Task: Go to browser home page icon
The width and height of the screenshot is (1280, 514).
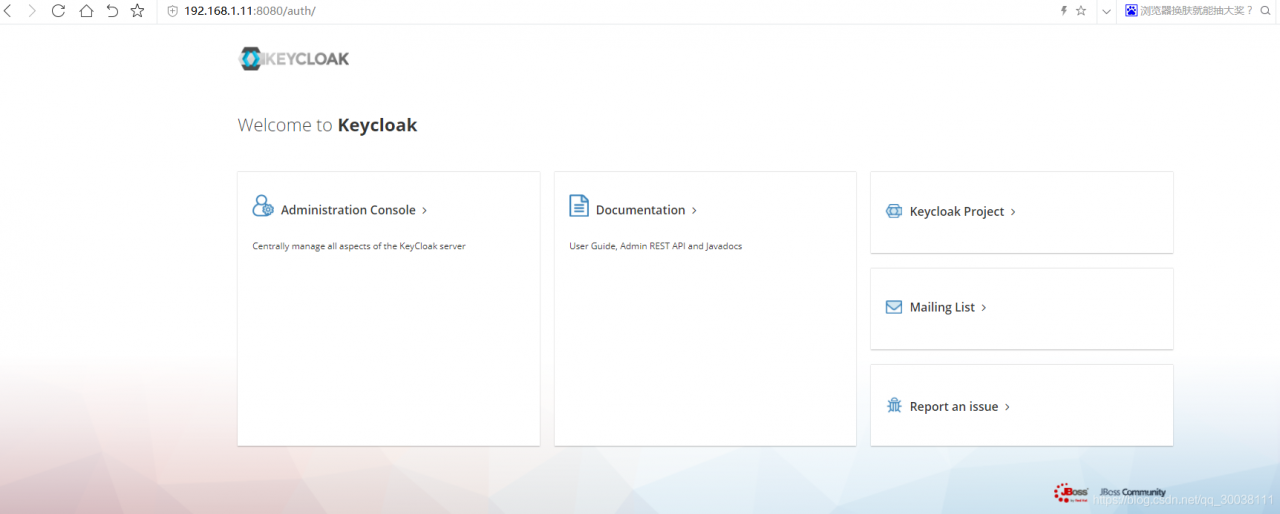Action: (86, 11)
